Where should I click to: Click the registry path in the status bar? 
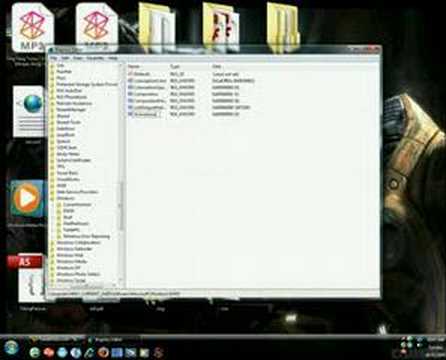coord(114,294)
